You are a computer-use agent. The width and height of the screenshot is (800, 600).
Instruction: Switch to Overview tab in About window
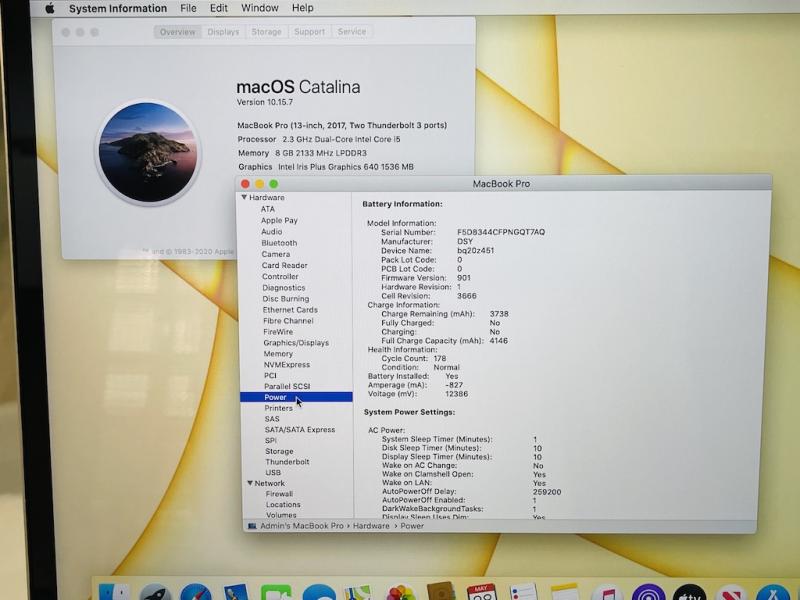coord(178,32)
